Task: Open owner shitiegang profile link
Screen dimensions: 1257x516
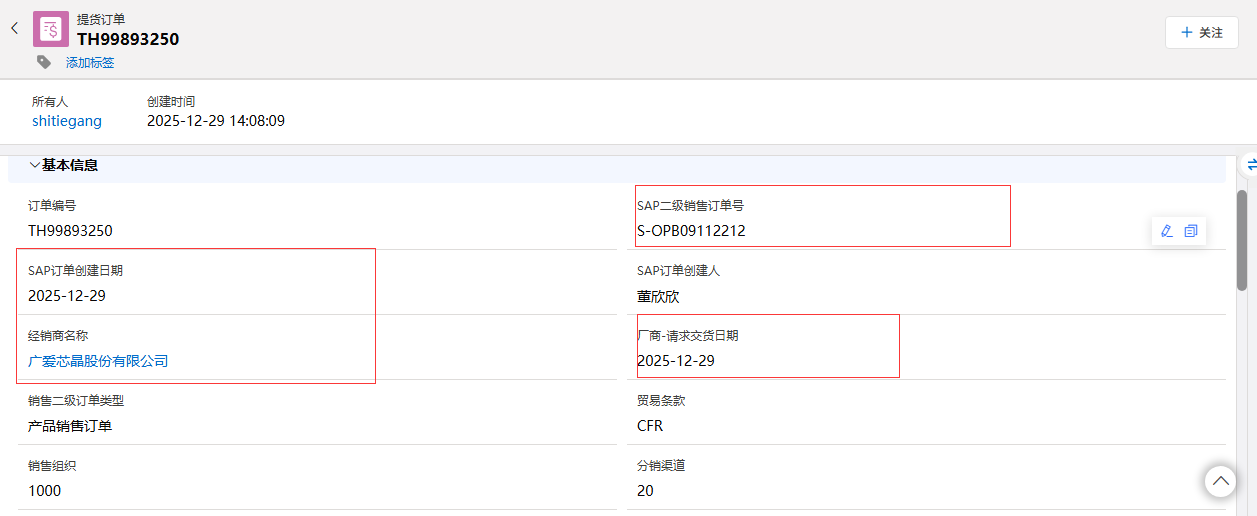Action: click(x=67, y=121)
